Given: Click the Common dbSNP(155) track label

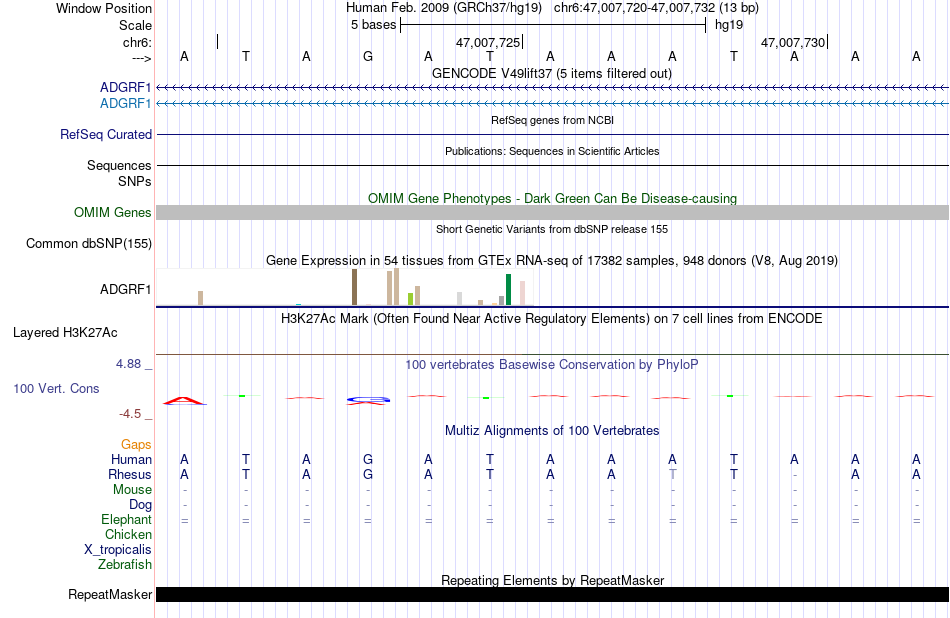Looking at the screenshot, I should pos(89,244).
